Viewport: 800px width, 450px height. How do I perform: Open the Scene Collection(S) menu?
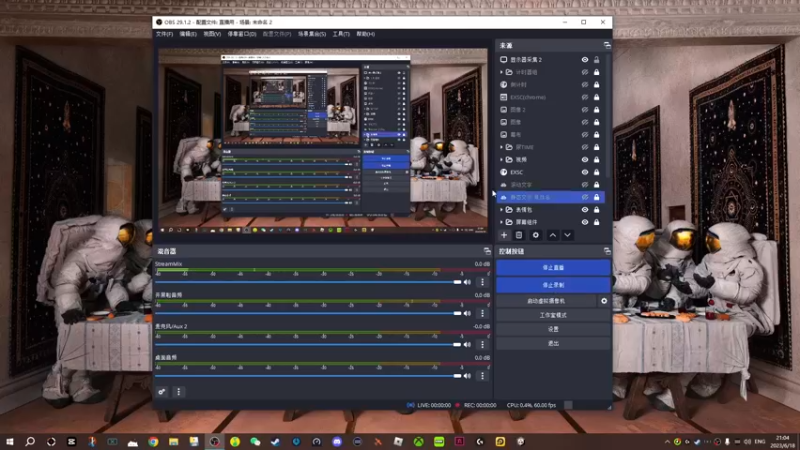[312, 34]
